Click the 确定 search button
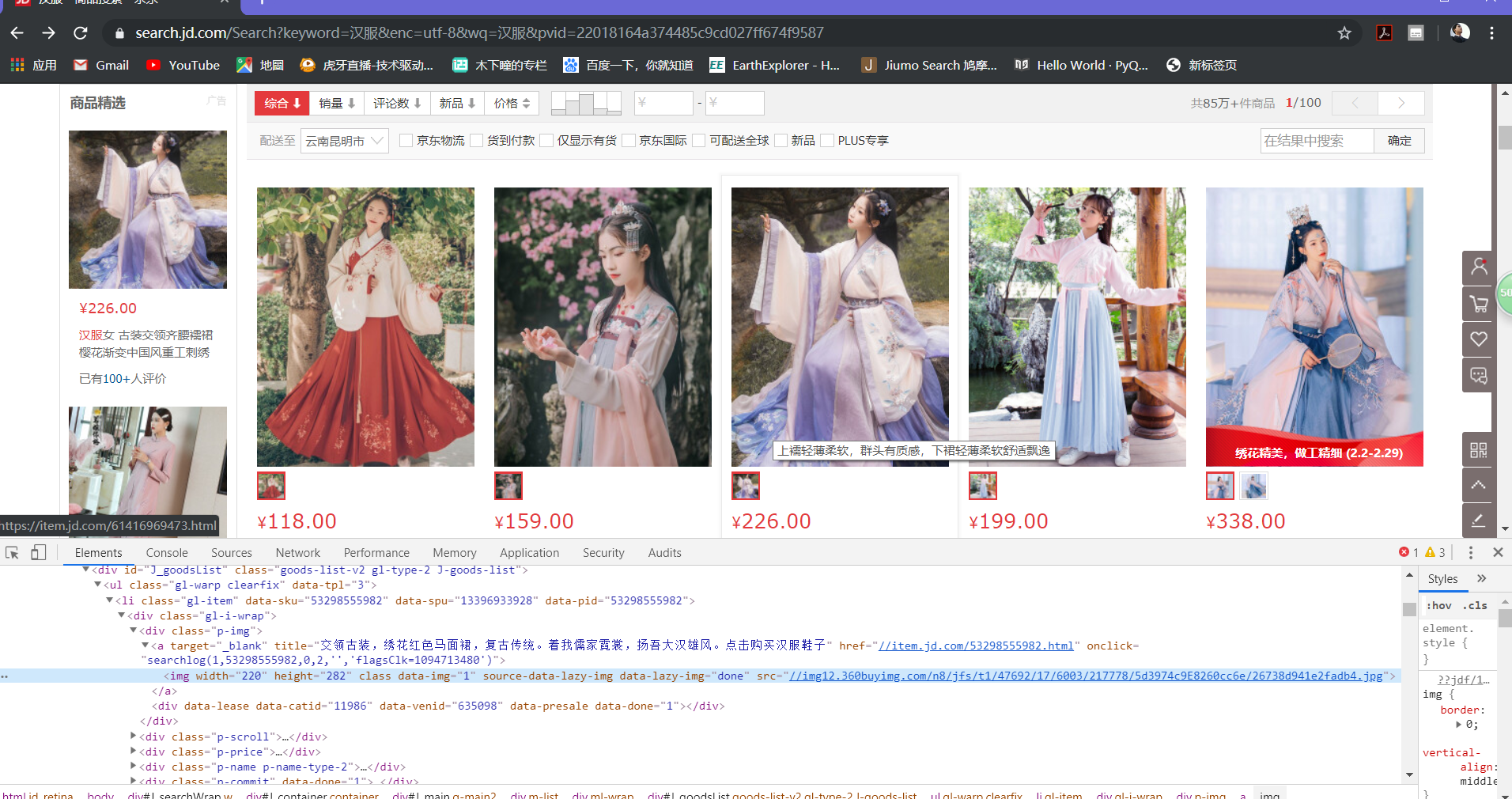 point(1399,141)
